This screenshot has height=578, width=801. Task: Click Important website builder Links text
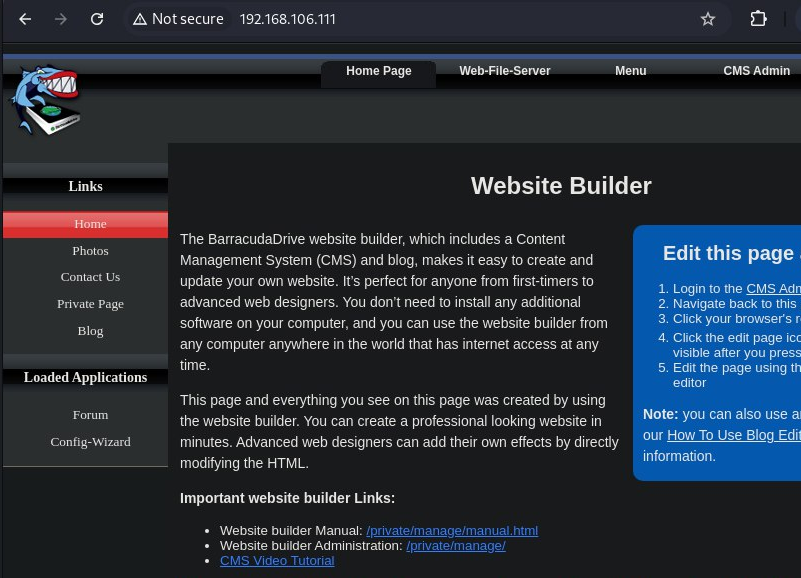tap(288, 498)
